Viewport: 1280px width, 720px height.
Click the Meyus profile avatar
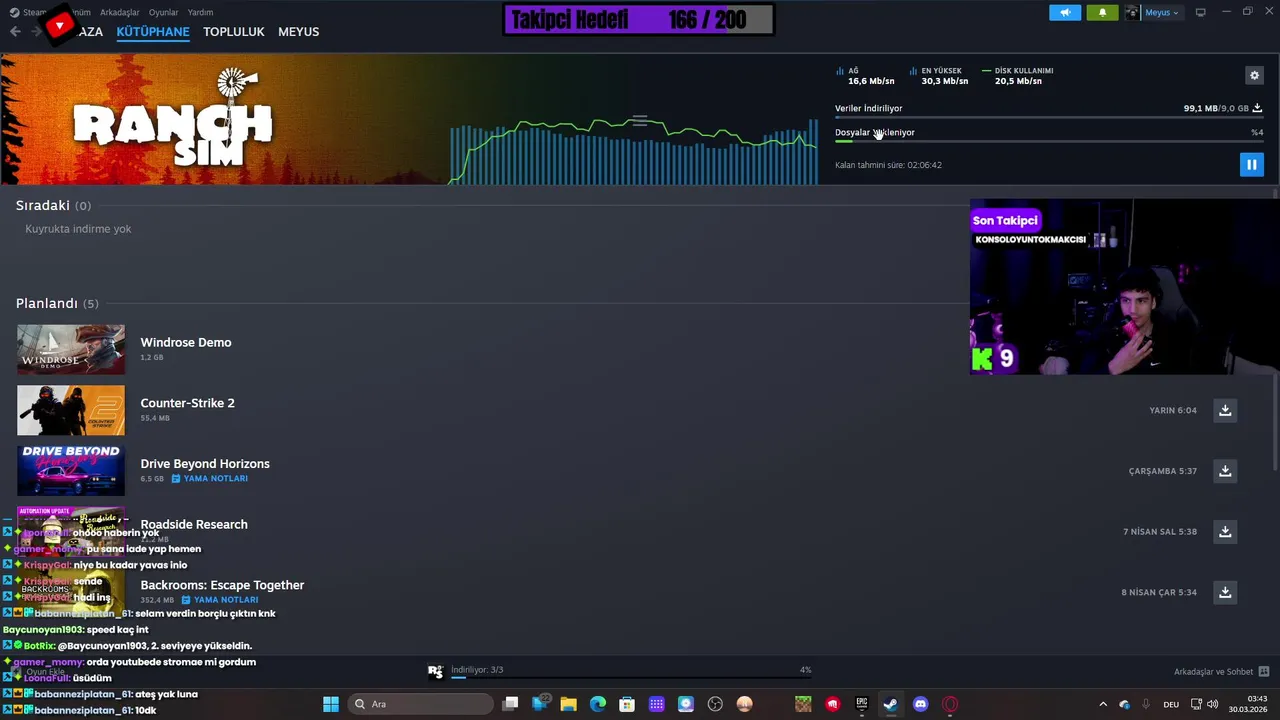click(1132, 12)
